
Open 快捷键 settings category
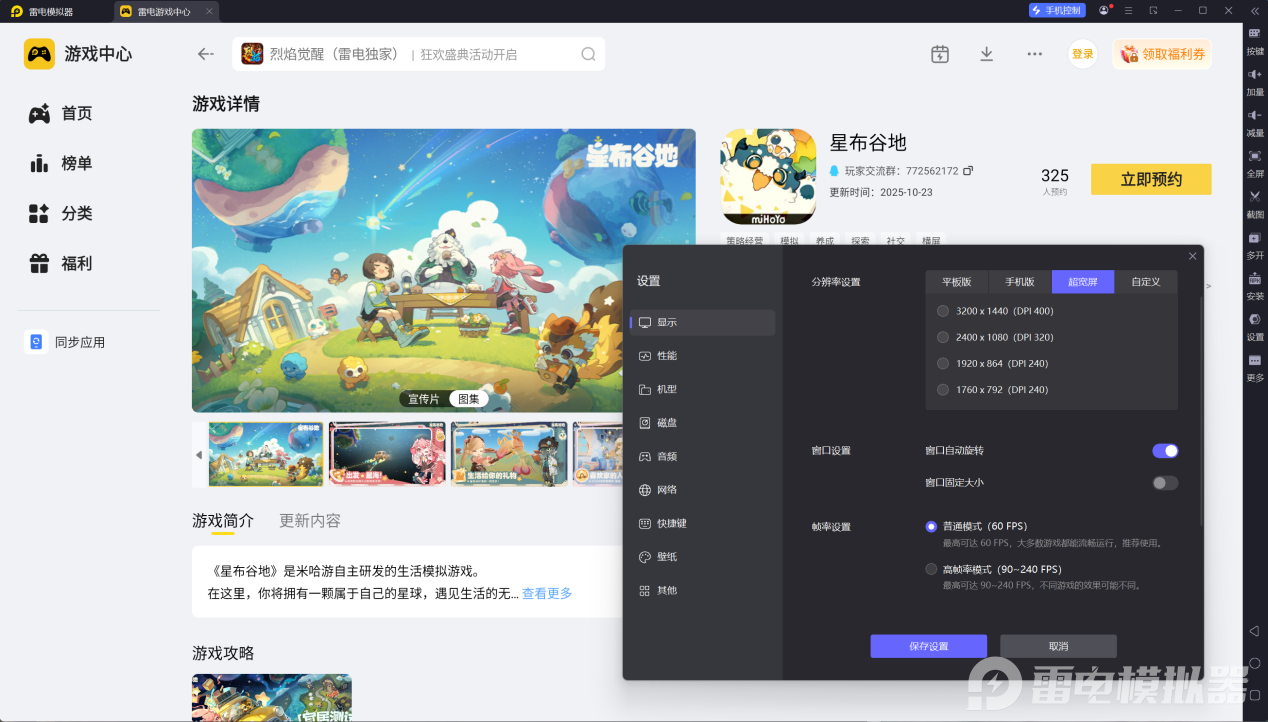click(x=703, y=523)
